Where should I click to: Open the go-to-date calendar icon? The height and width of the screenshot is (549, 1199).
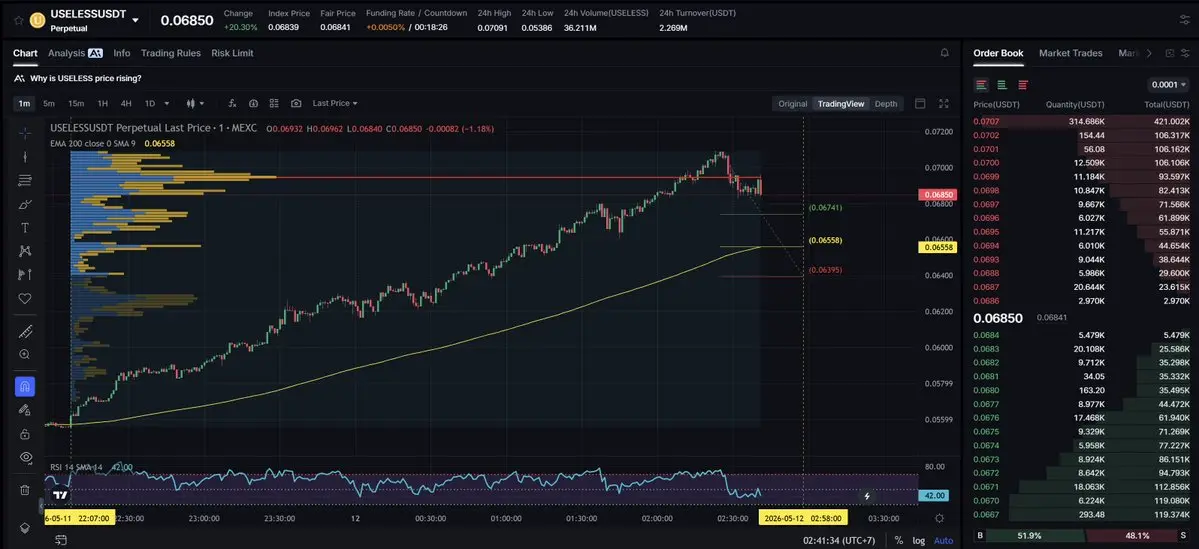60,541
